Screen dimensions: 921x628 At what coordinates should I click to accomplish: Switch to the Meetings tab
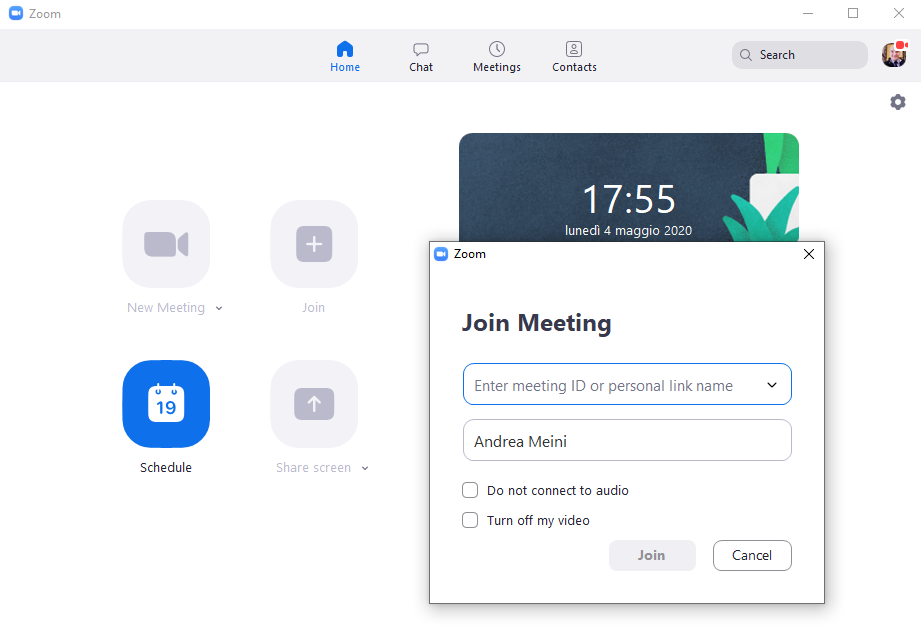click(497, 57)
